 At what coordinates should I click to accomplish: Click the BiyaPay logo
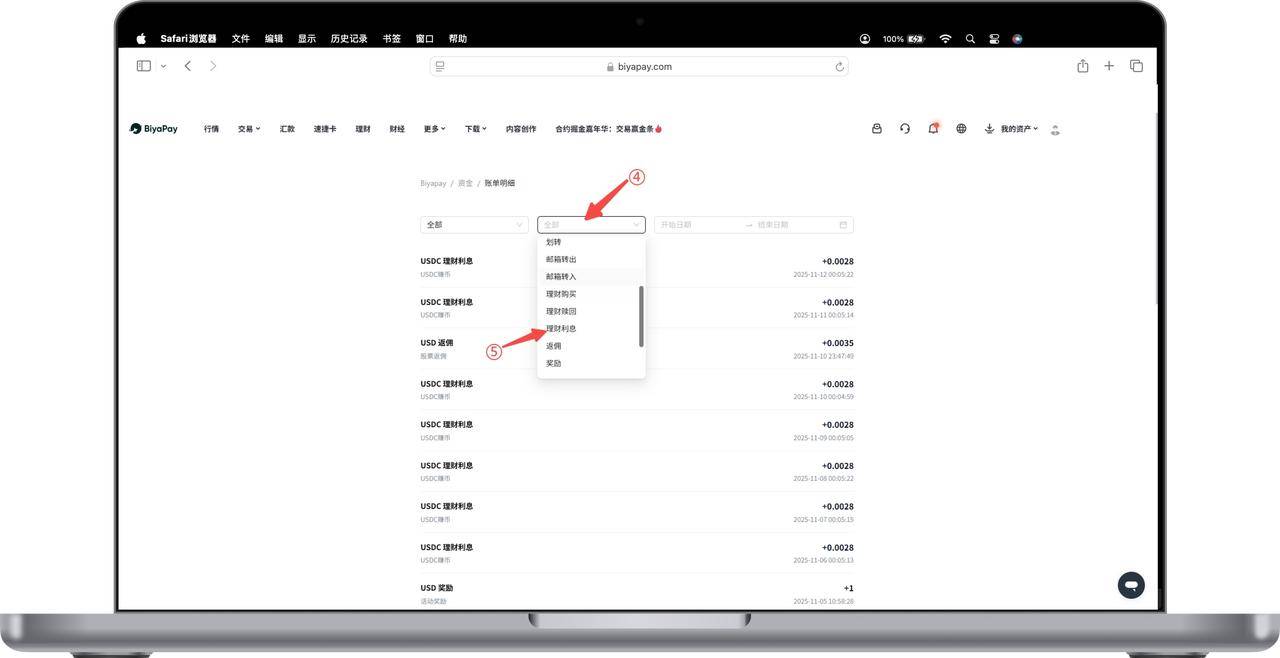[154, 129]
